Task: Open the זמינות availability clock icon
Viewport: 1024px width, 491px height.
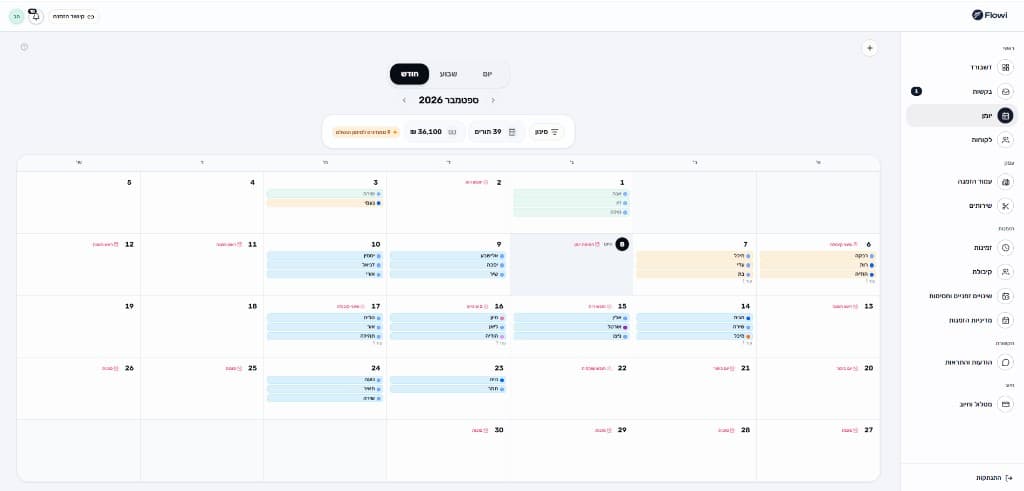Action: [1005, 247]
